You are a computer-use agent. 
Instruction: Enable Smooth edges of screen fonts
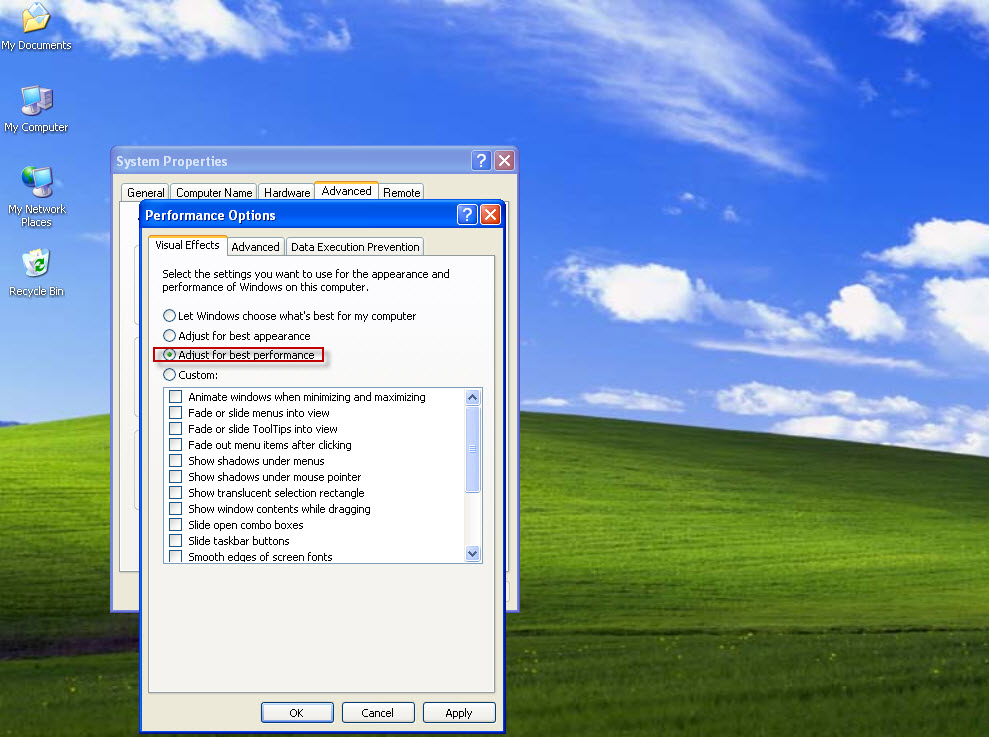pyautogui.click(x=175, y=556)
